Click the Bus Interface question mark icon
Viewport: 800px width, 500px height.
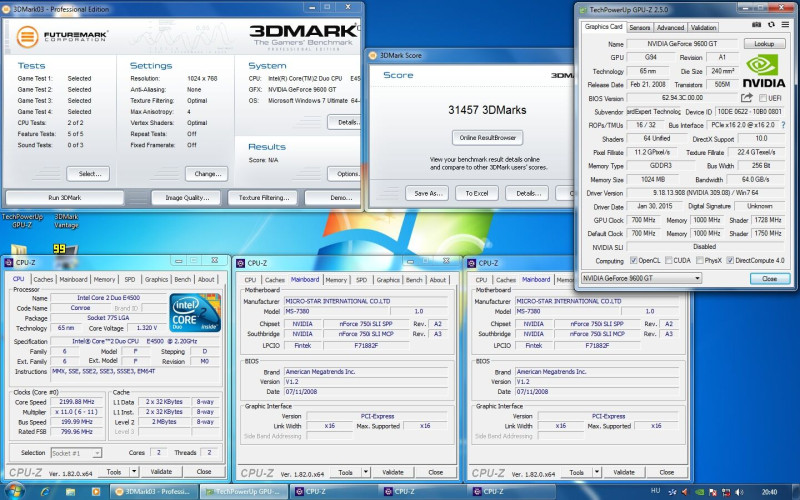pyautogui.click(x=784, y=125)
